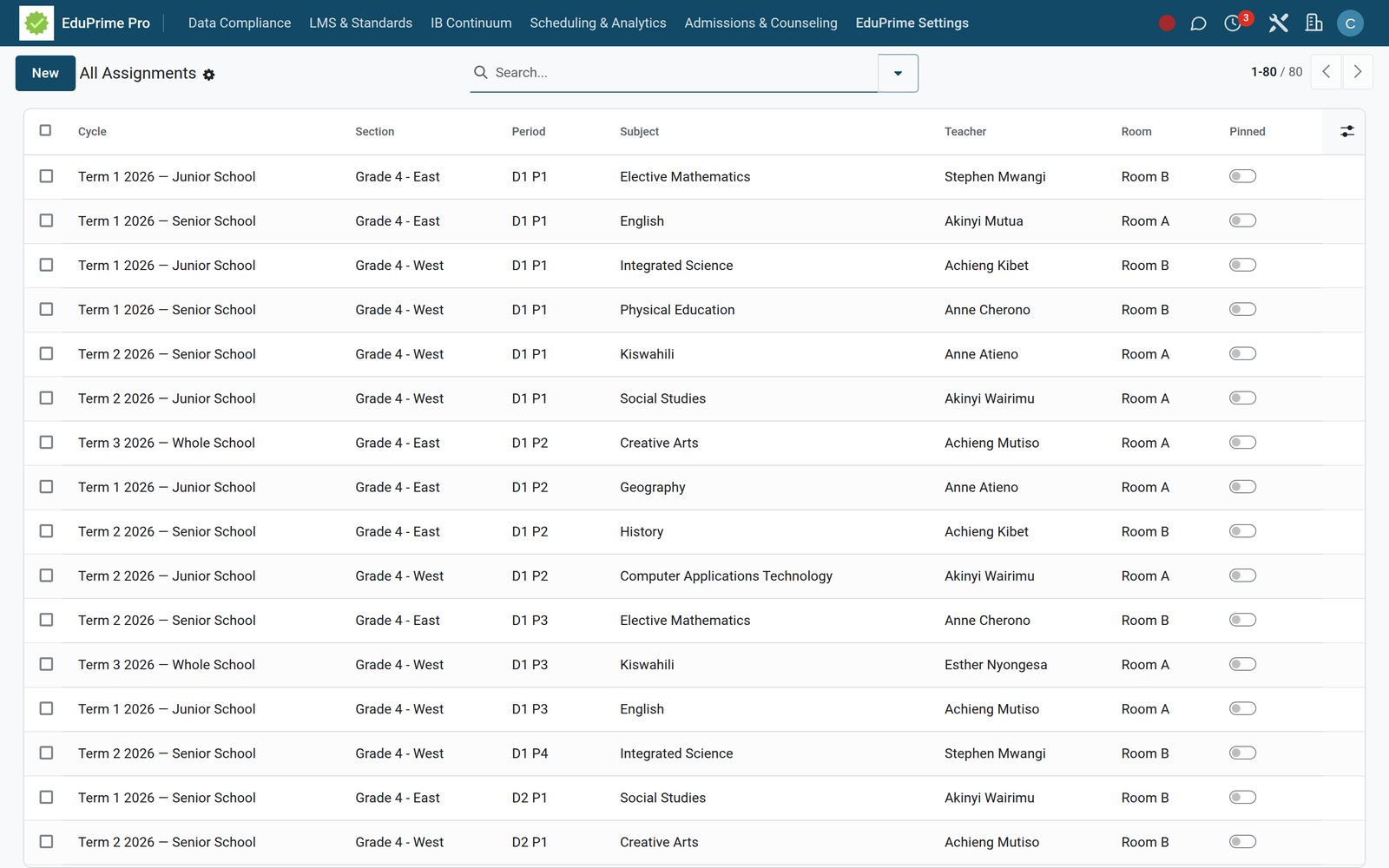Screen dimensions: 1389x868
Task: Click the EduPrime Pro green logo icon
Action: [x=36, y=23]
